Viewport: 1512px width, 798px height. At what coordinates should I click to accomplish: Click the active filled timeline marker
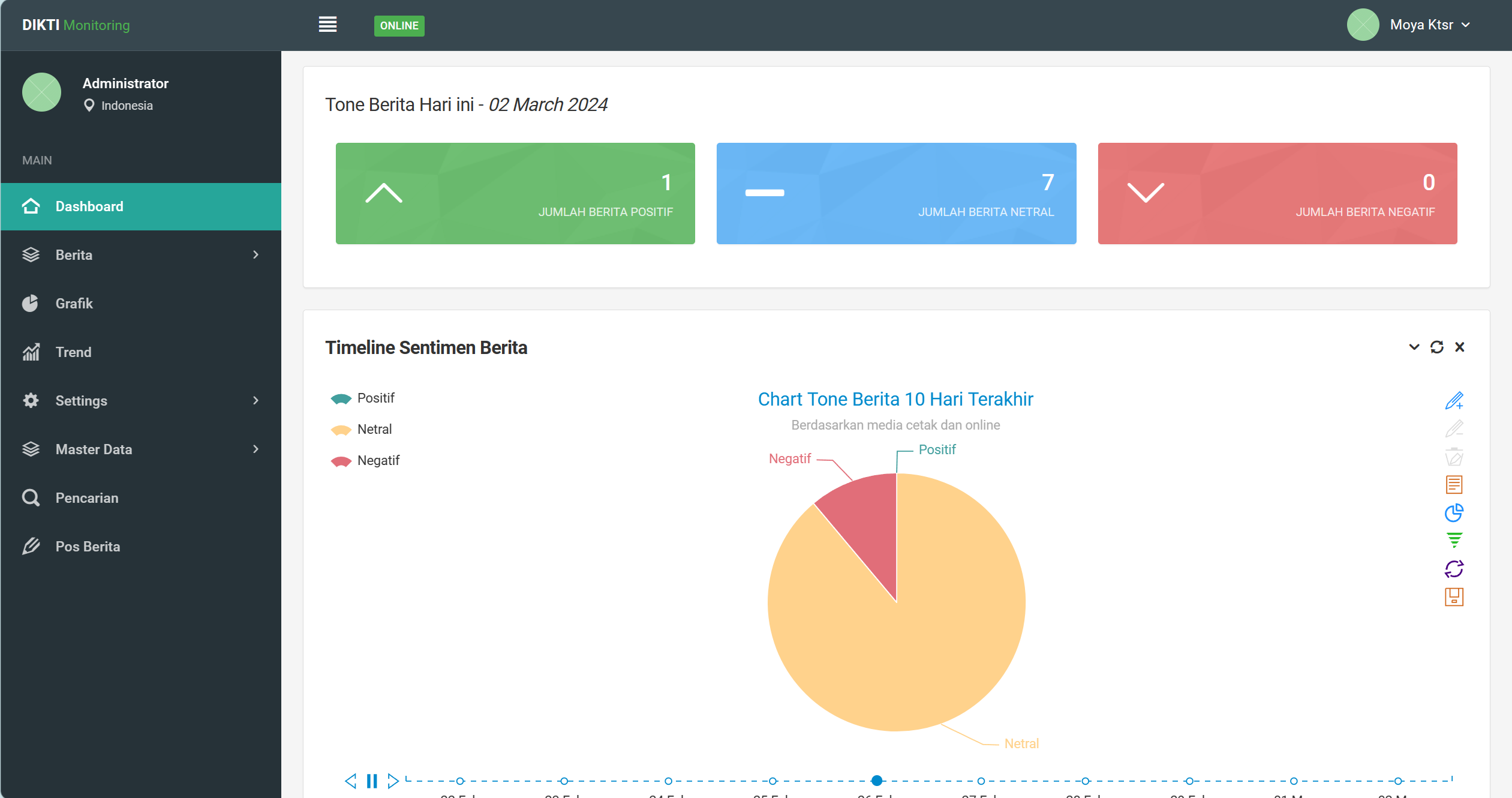point(877,781)
